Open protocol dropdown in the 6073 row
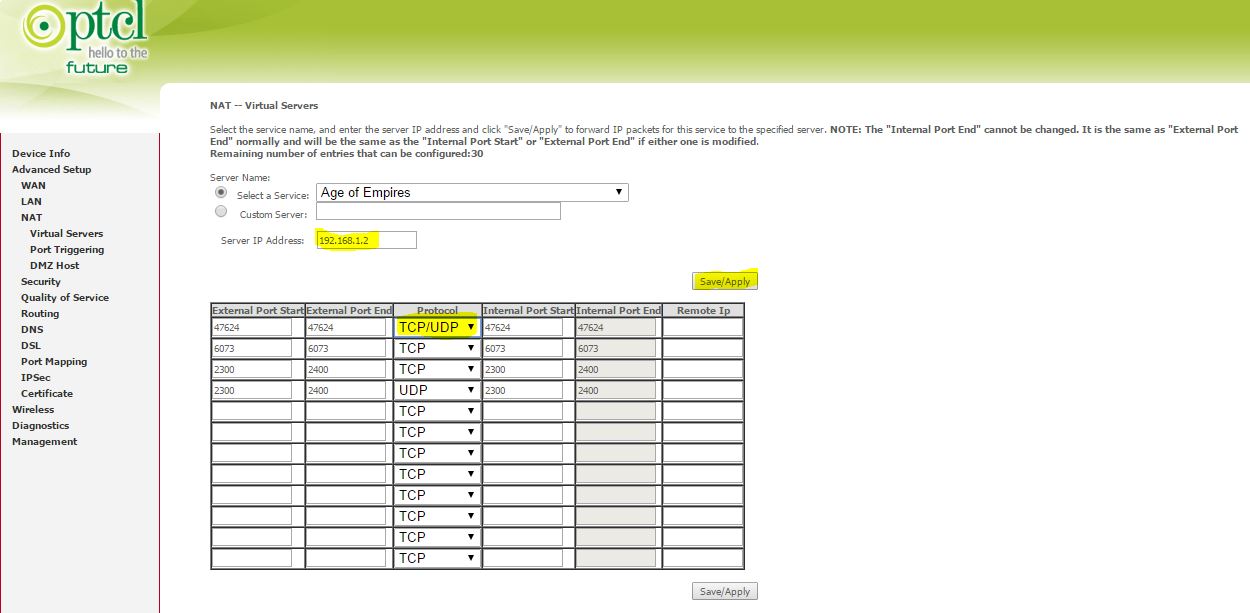This screenshot has height=613, width=1250. (x=437, y=348)
